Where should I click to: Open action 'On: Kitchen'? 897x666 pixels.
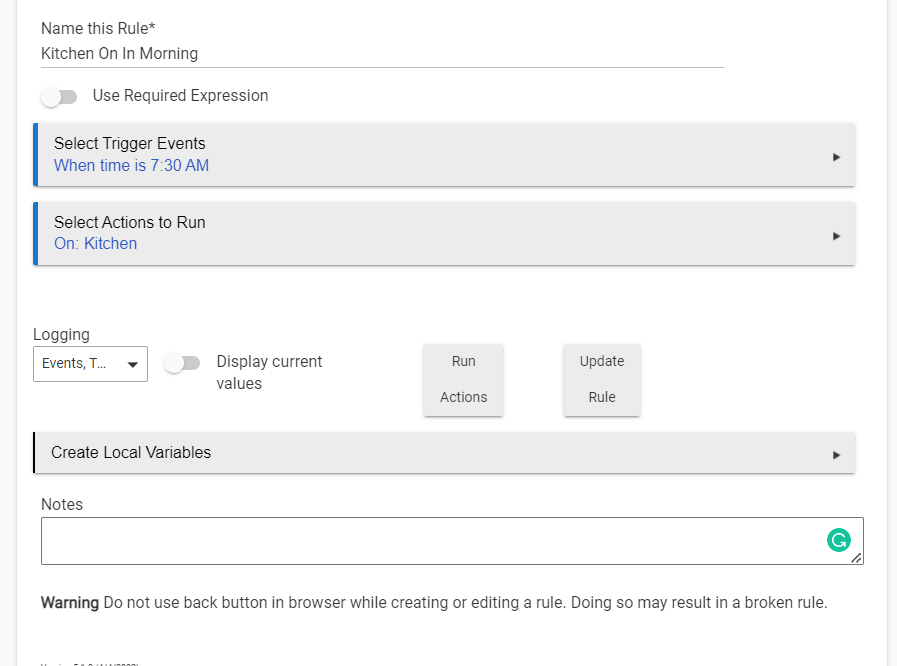coord(96,244)
